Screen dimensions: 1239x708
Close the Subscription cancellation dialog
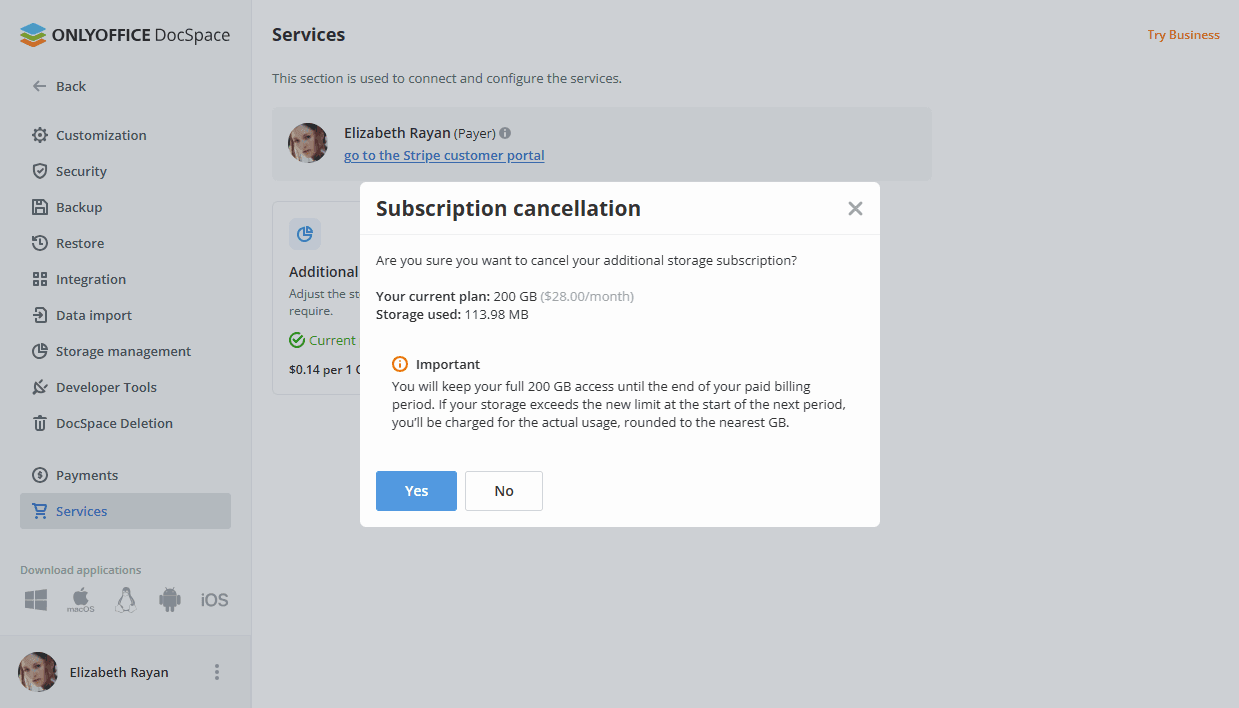pyautogui.click(x=855, y=208)
